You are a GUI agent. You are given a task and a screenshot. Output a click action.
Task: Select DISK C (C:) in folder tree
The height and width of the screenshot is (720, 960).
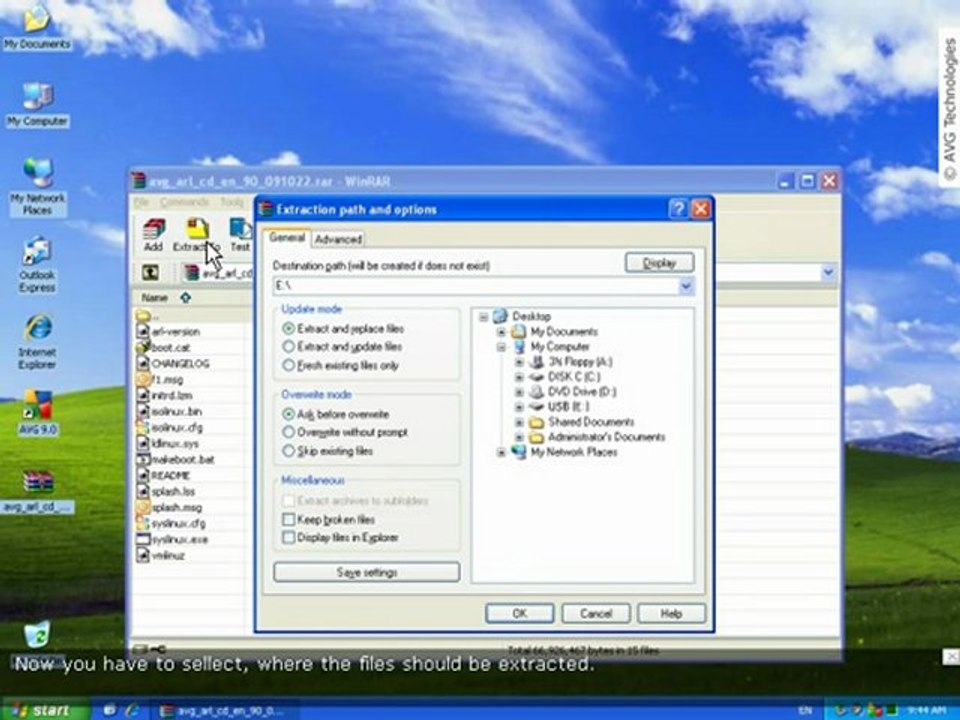coord(564,377)
